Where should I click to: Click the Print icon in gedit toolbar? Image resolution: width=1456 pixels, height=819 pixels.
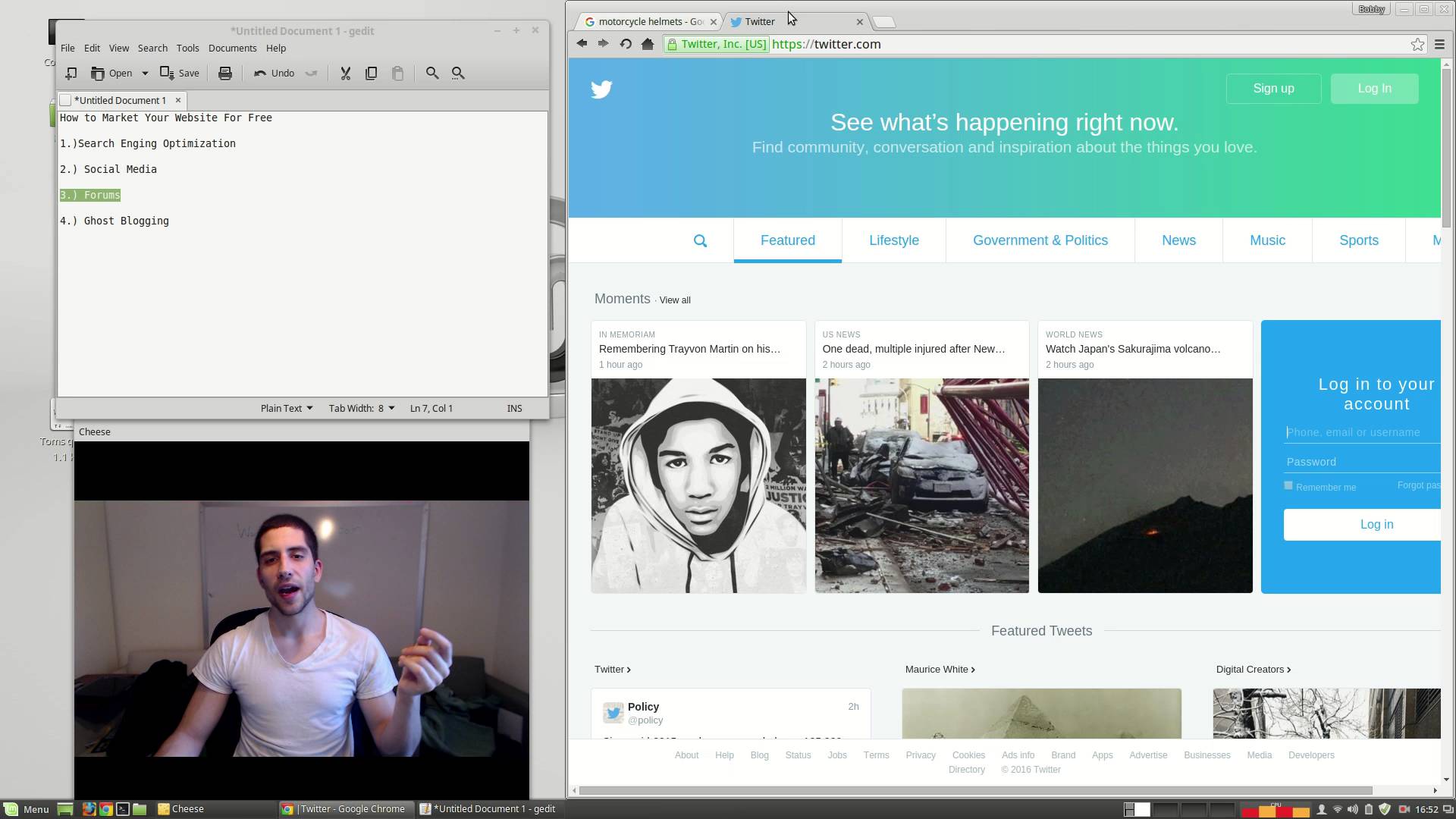[x=224, y=74]
